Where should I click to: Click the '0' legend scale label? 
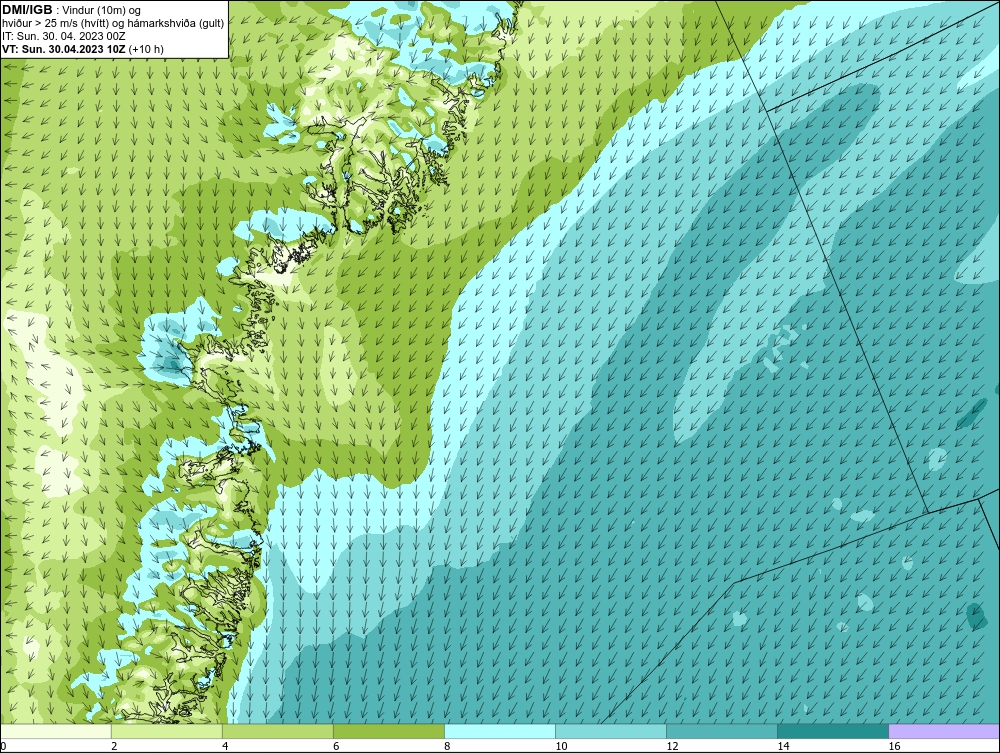pos(3,746)
